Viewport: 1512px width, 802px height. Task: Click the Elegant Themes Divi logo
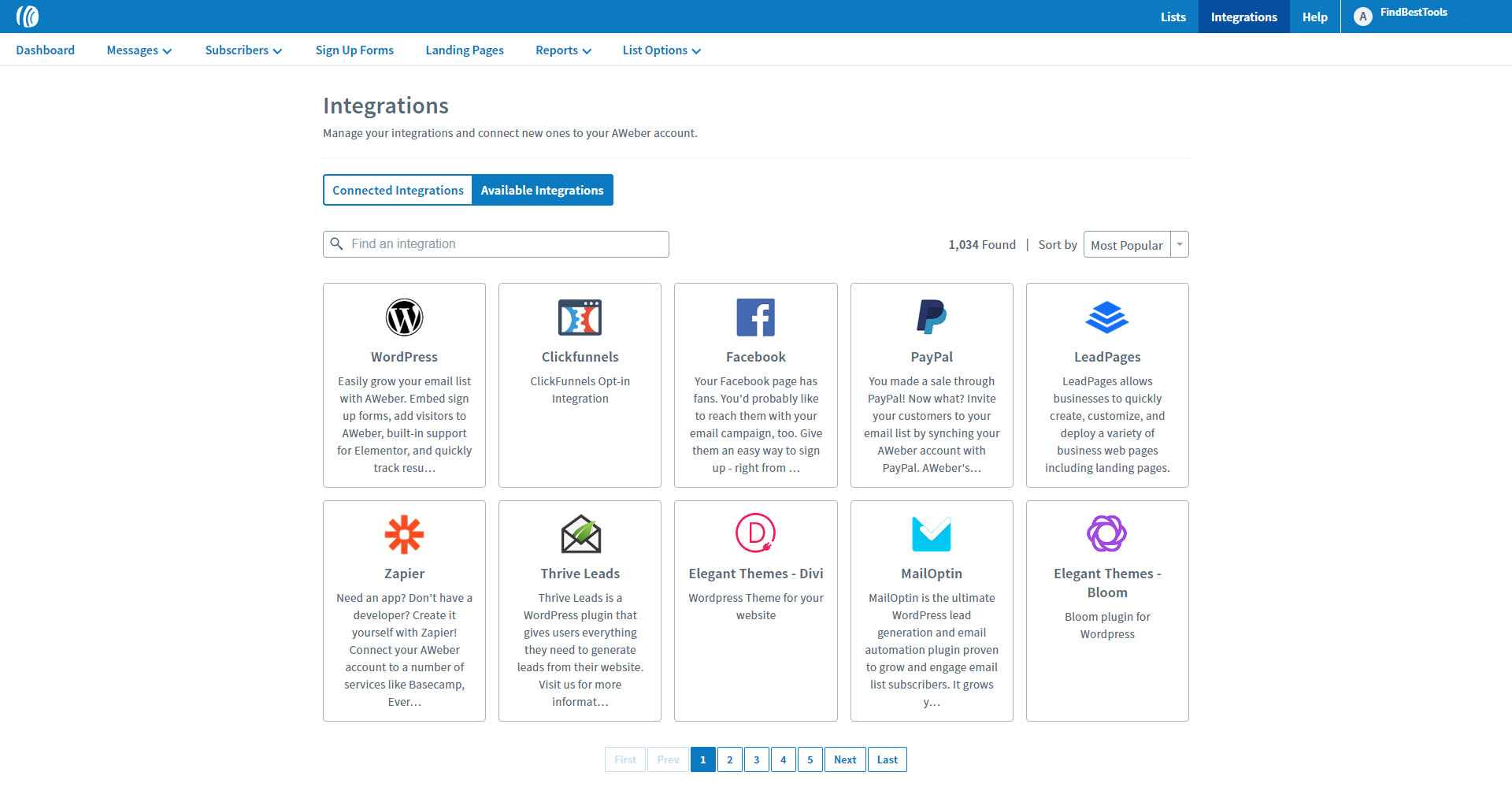click(756, 533)
